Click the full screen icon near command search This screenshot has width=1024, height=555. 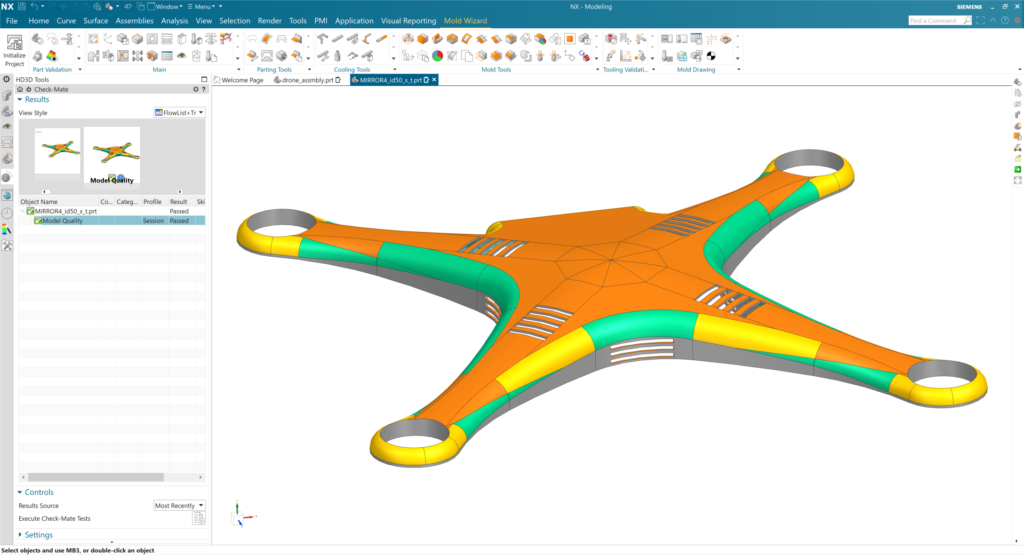pos(980,21)
